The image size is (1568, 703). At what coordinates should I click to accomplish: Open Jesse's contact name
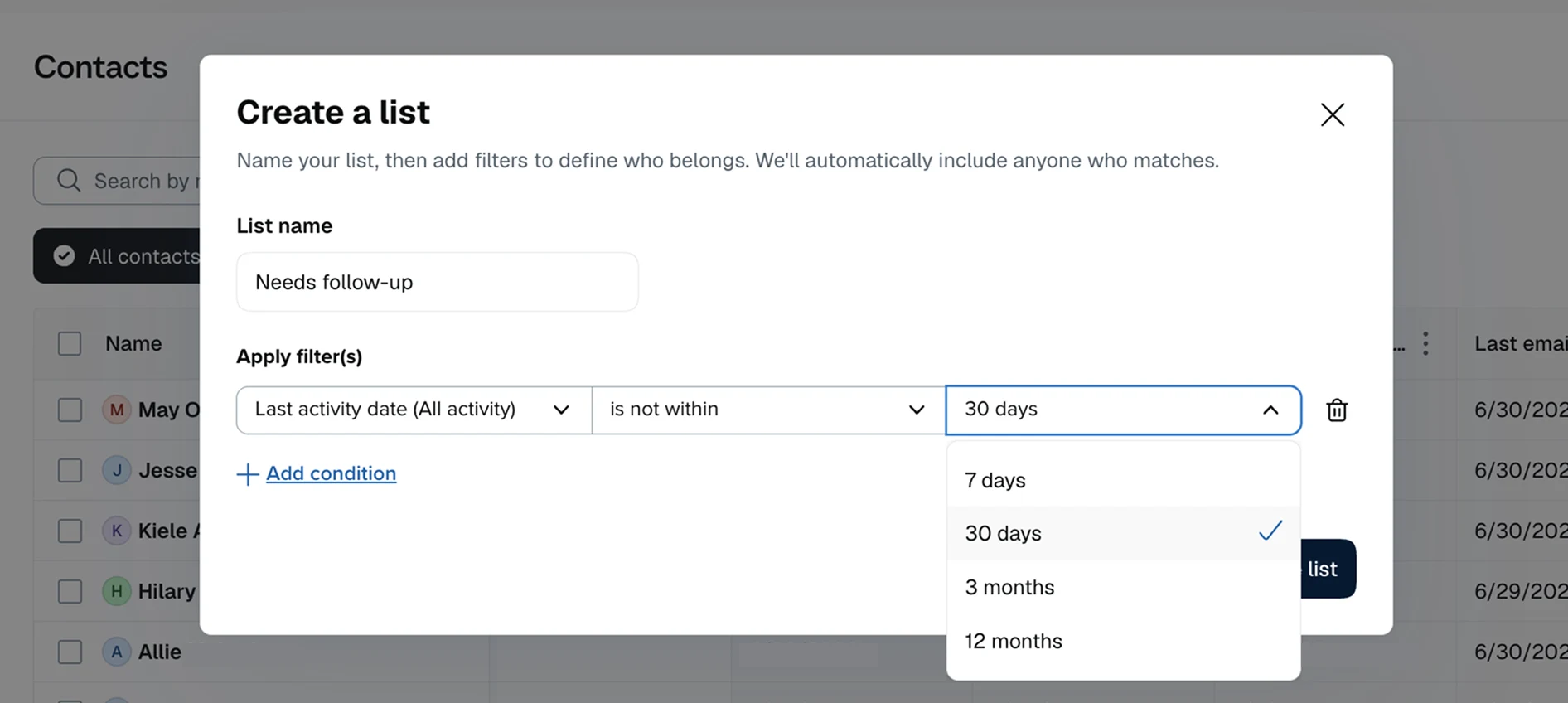[167, 470]
